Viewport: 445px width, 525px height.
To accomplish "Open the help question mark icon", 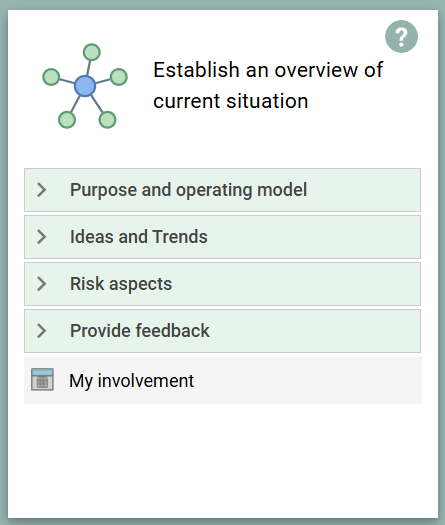I will click(401, 36).
